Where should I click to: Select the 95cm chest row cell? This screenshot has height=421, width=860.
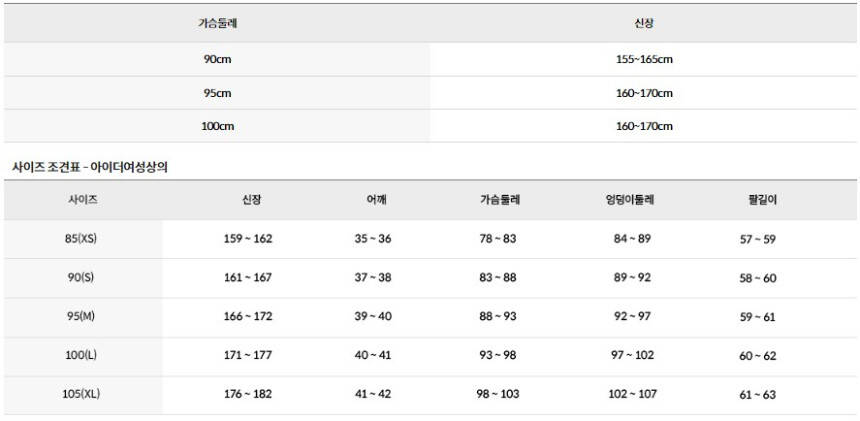click(x=217, y=93)
